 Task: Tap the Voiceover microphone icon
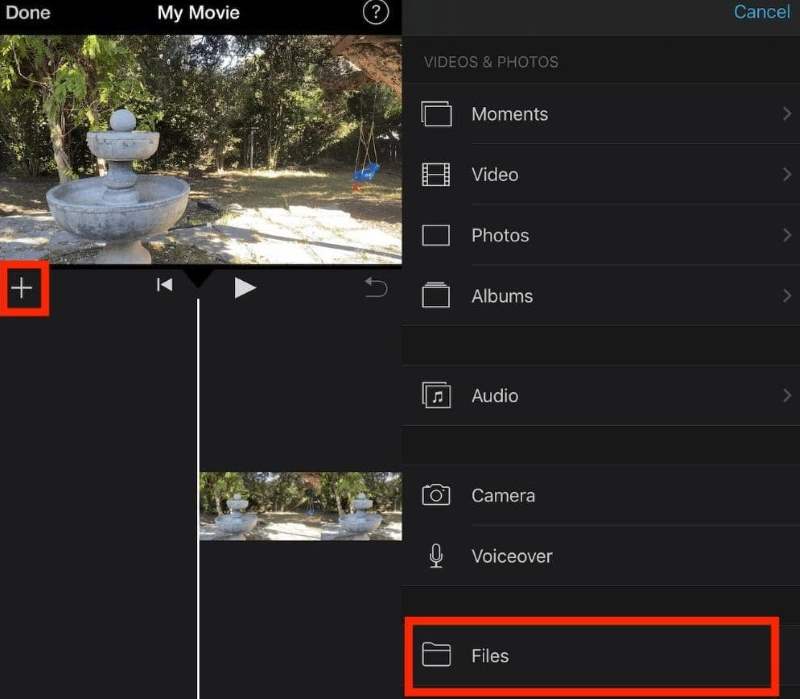pyautogui.click(x=438, y=556)
